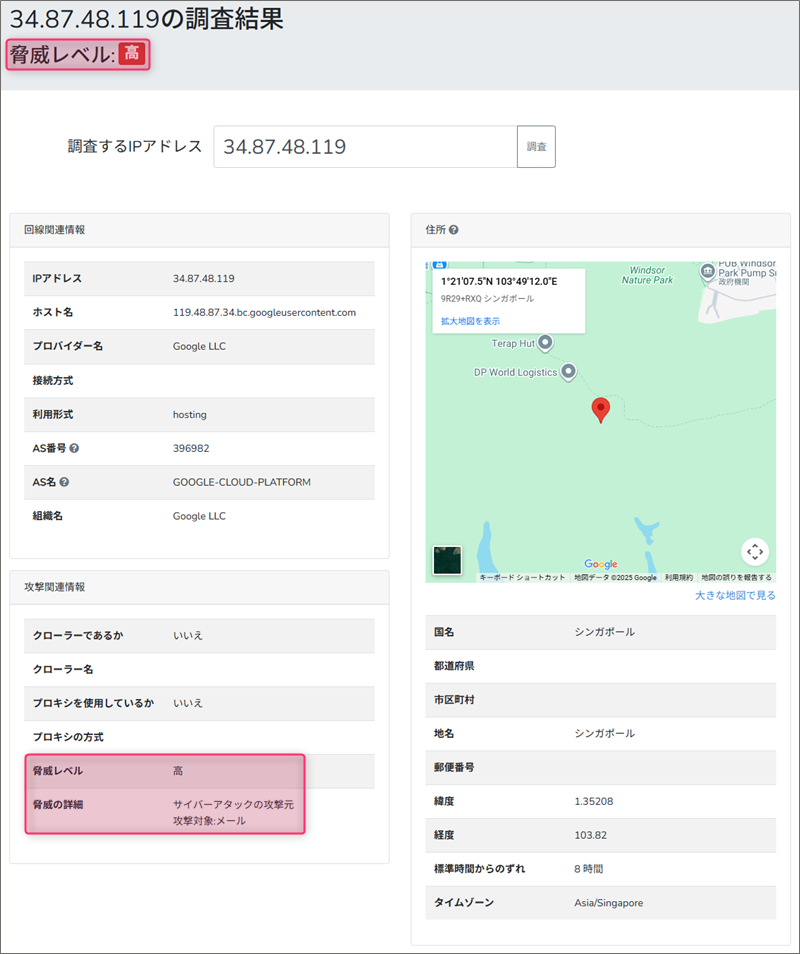
Task: Click the hostname googleusercontent.com value
Action: pyautogui.click(x=264, y=312)
